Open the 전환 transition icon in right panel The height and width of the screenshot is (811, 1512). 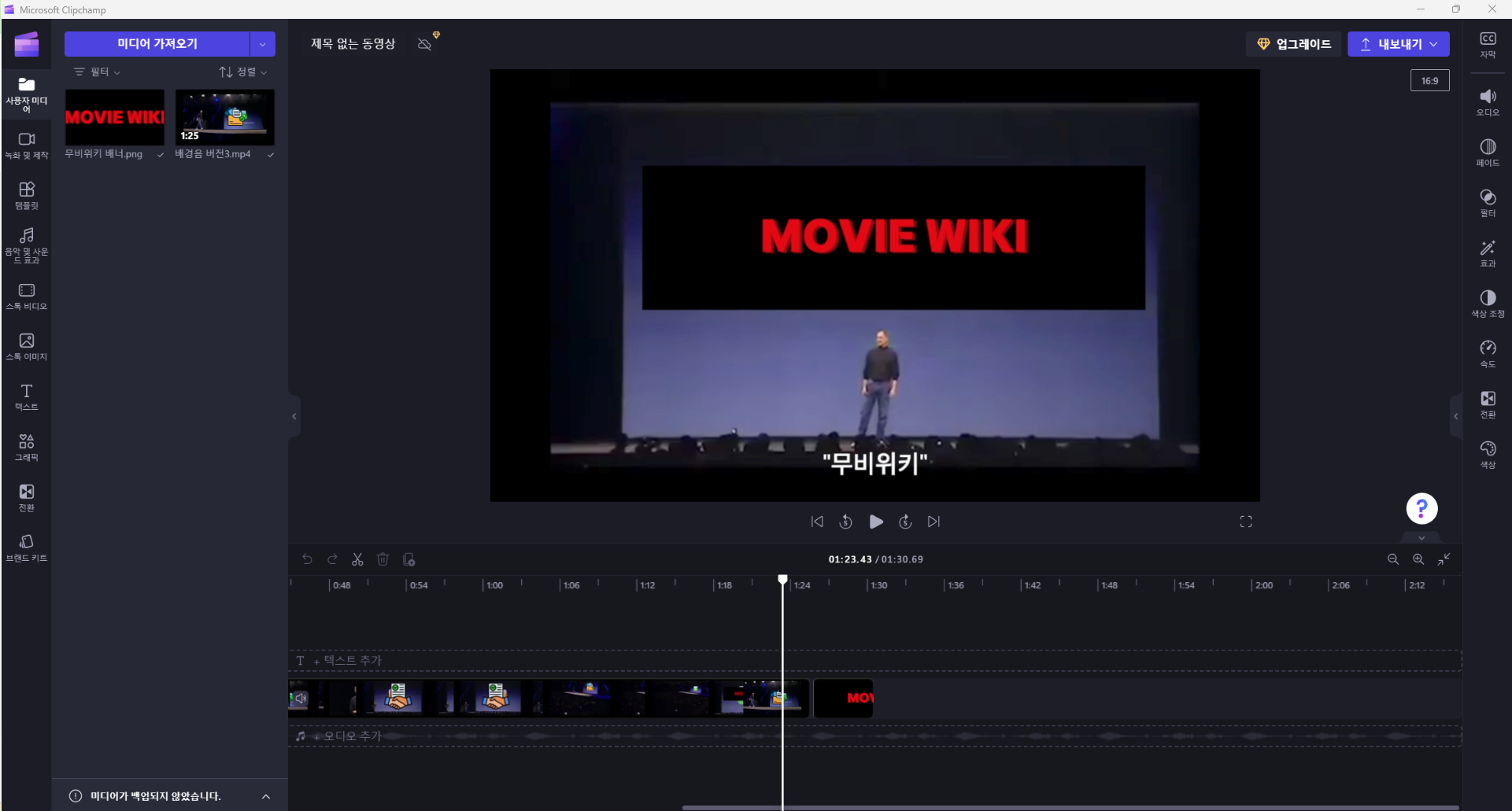tap(1488, 404)
